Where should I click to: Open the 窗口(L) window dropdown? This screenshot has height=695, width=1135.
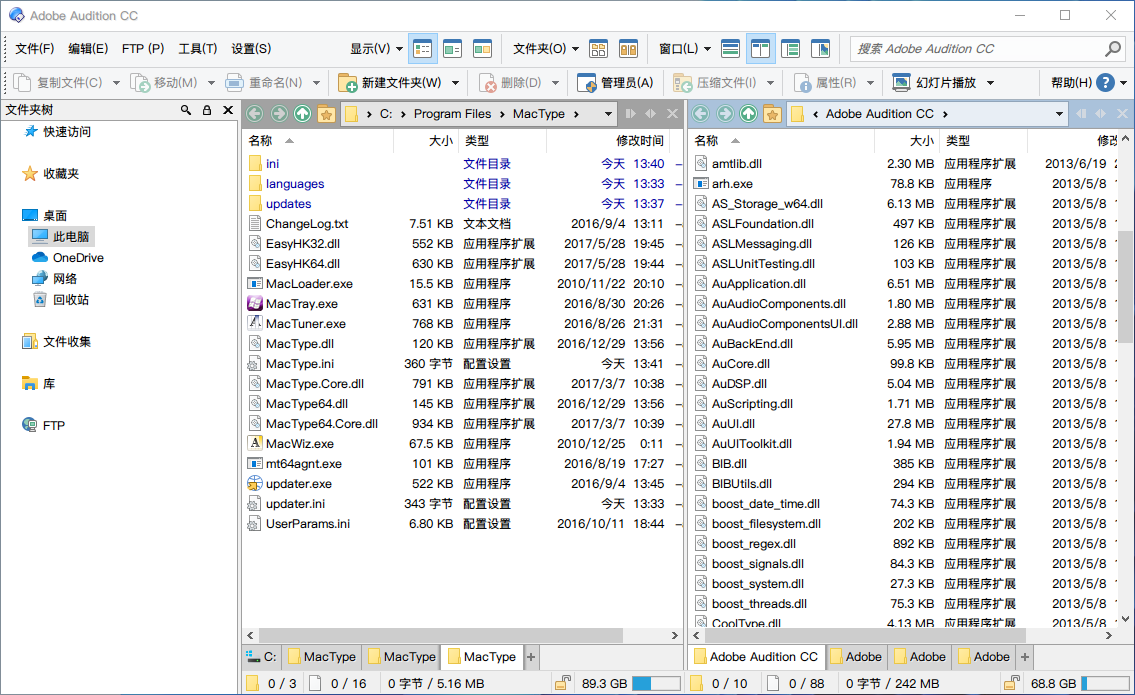click(x=685, y=49)
